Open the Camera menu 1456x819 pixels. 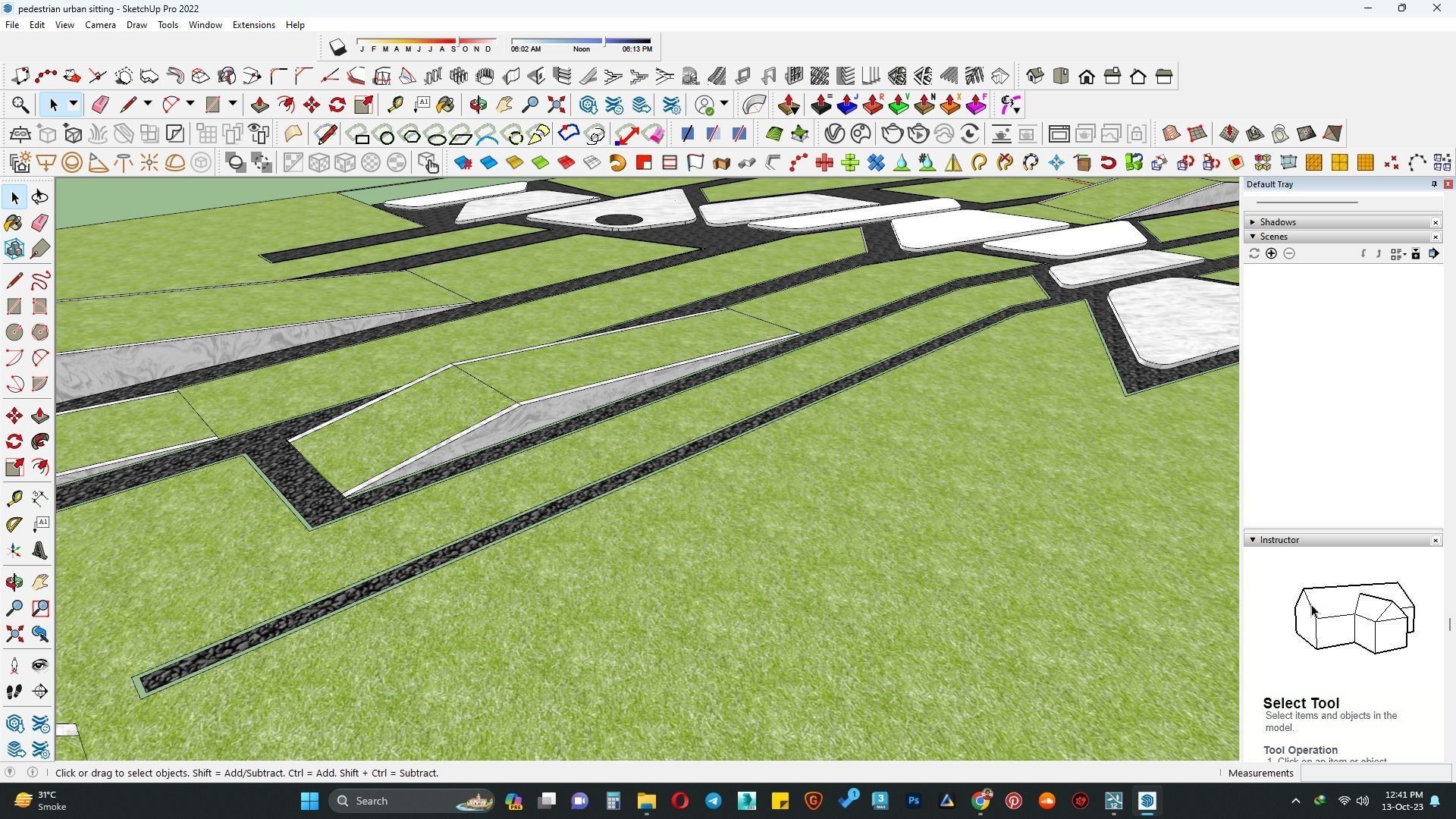[x=100, y=25]
